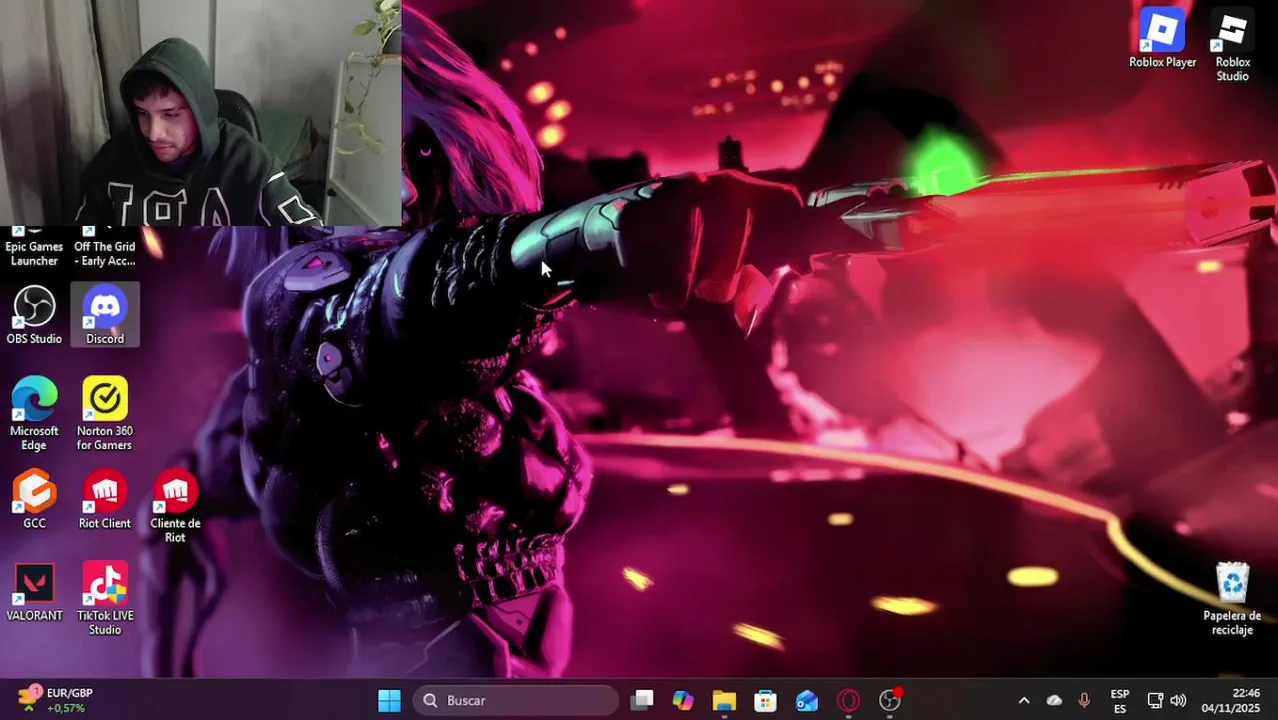Viewport: 1278px width, 720px height.
Task: Launch Copilot from the taskbar
Action: 683,701
